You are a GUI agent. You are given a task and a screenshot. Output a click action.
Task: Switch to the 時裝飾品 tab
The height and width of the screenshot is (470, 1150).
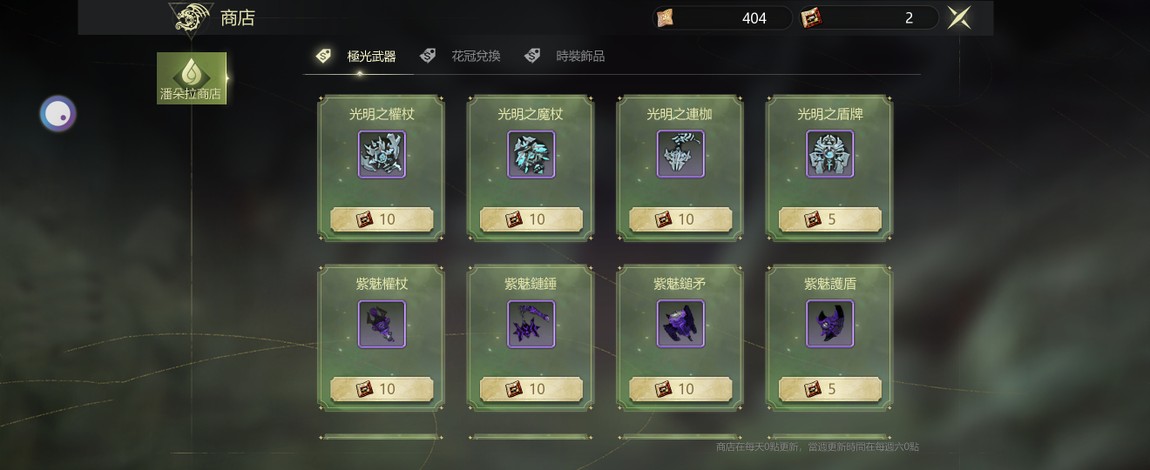pos(565,56)
